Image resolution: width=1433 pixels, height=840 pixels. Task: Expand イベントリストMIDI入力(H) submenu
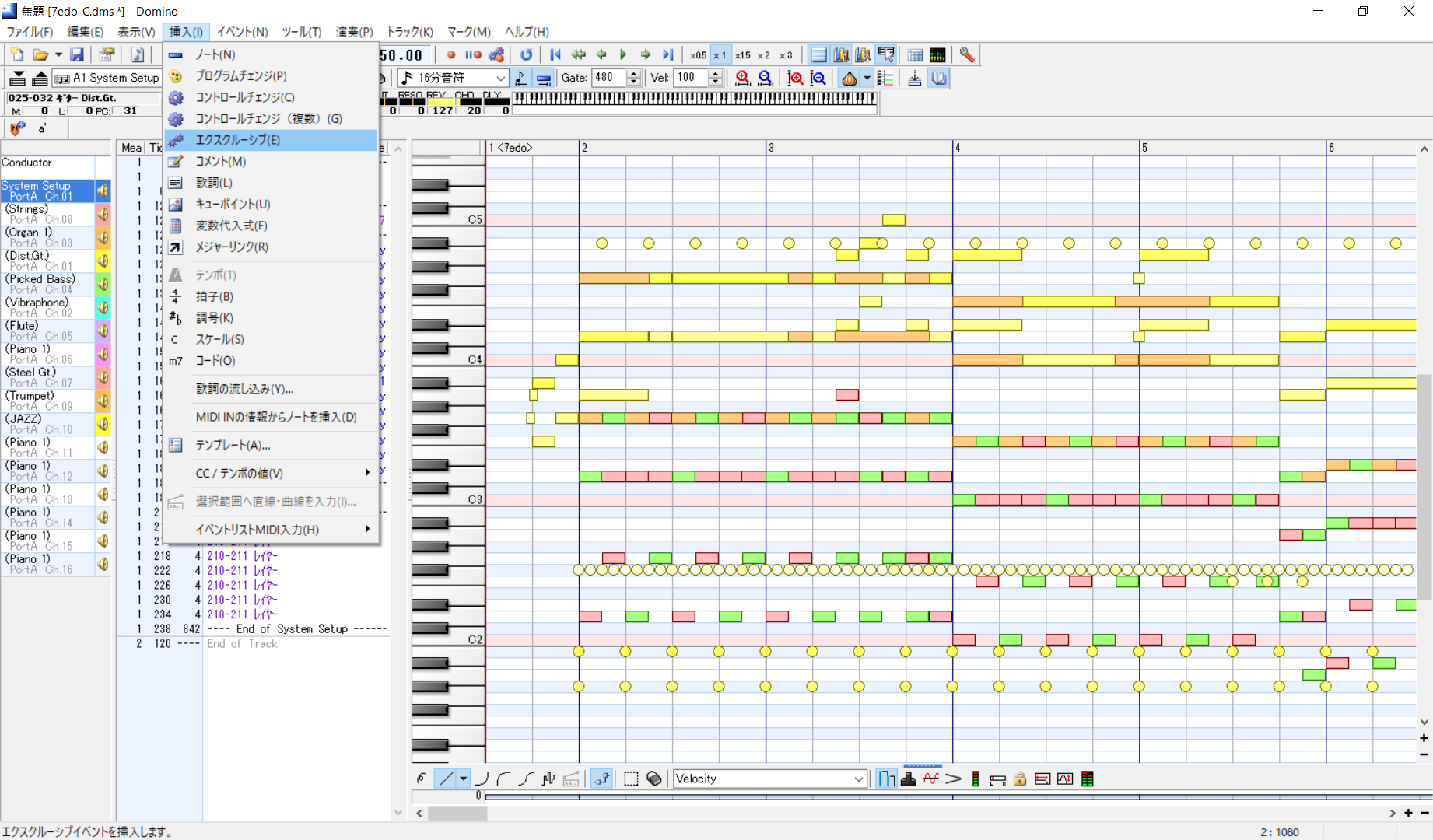[270, 530]
